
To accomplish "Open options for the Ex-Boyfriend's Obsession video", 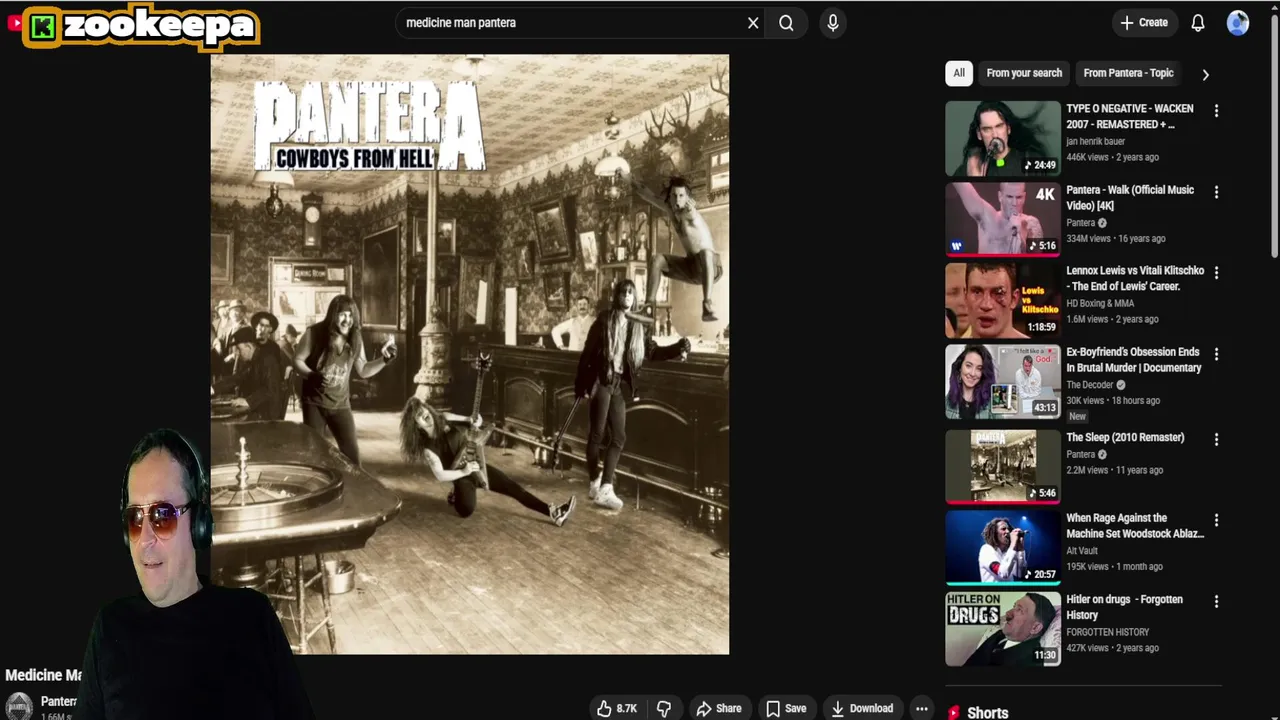I will point(1216,354).
